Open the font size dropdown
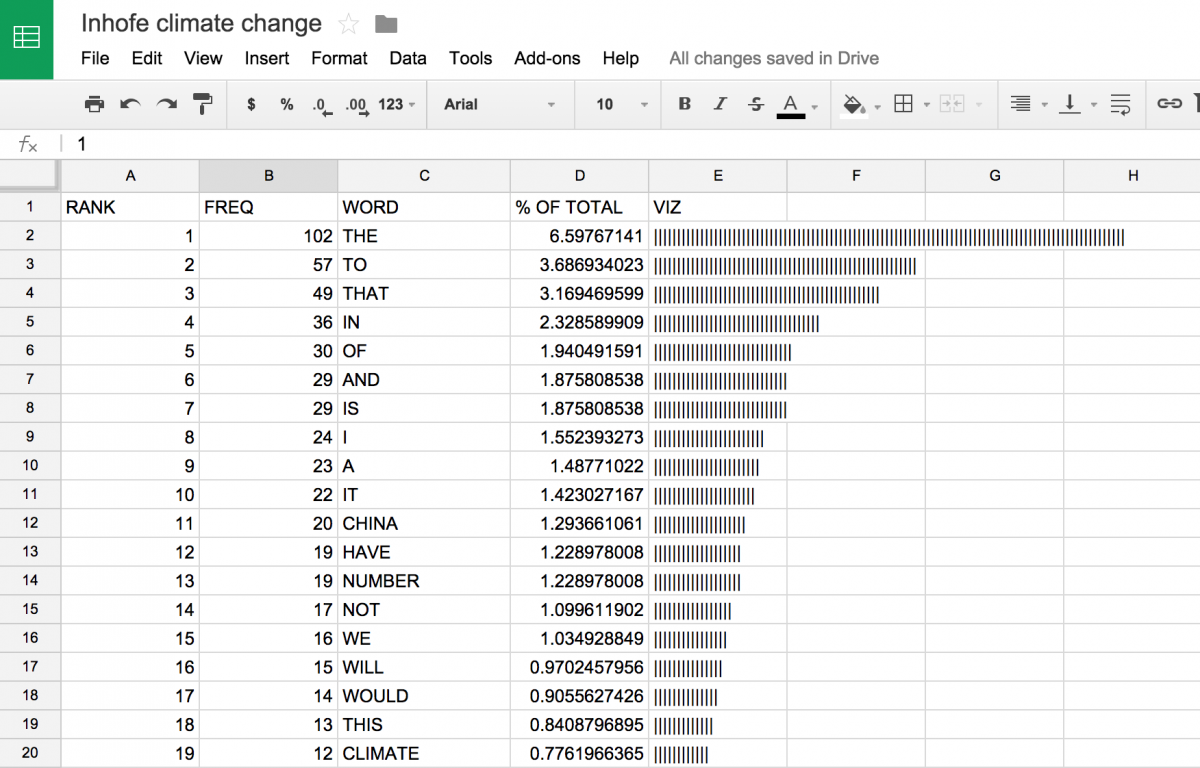Viewport: 1200px width, 768px height. (618, 104)
